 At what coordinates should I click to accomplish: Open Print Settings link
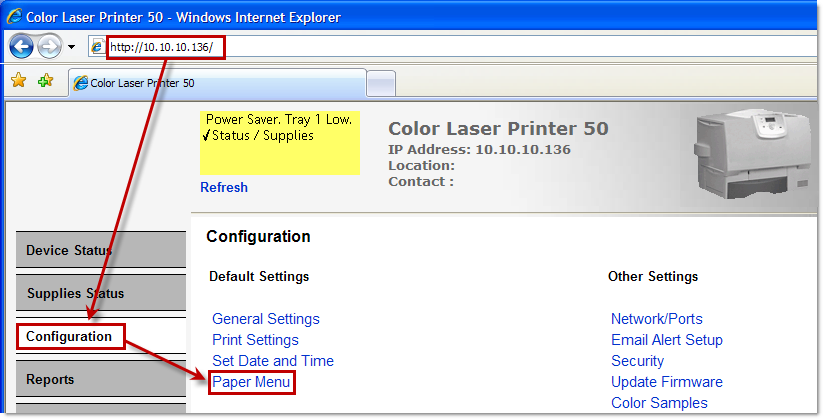tap(255, 340)
